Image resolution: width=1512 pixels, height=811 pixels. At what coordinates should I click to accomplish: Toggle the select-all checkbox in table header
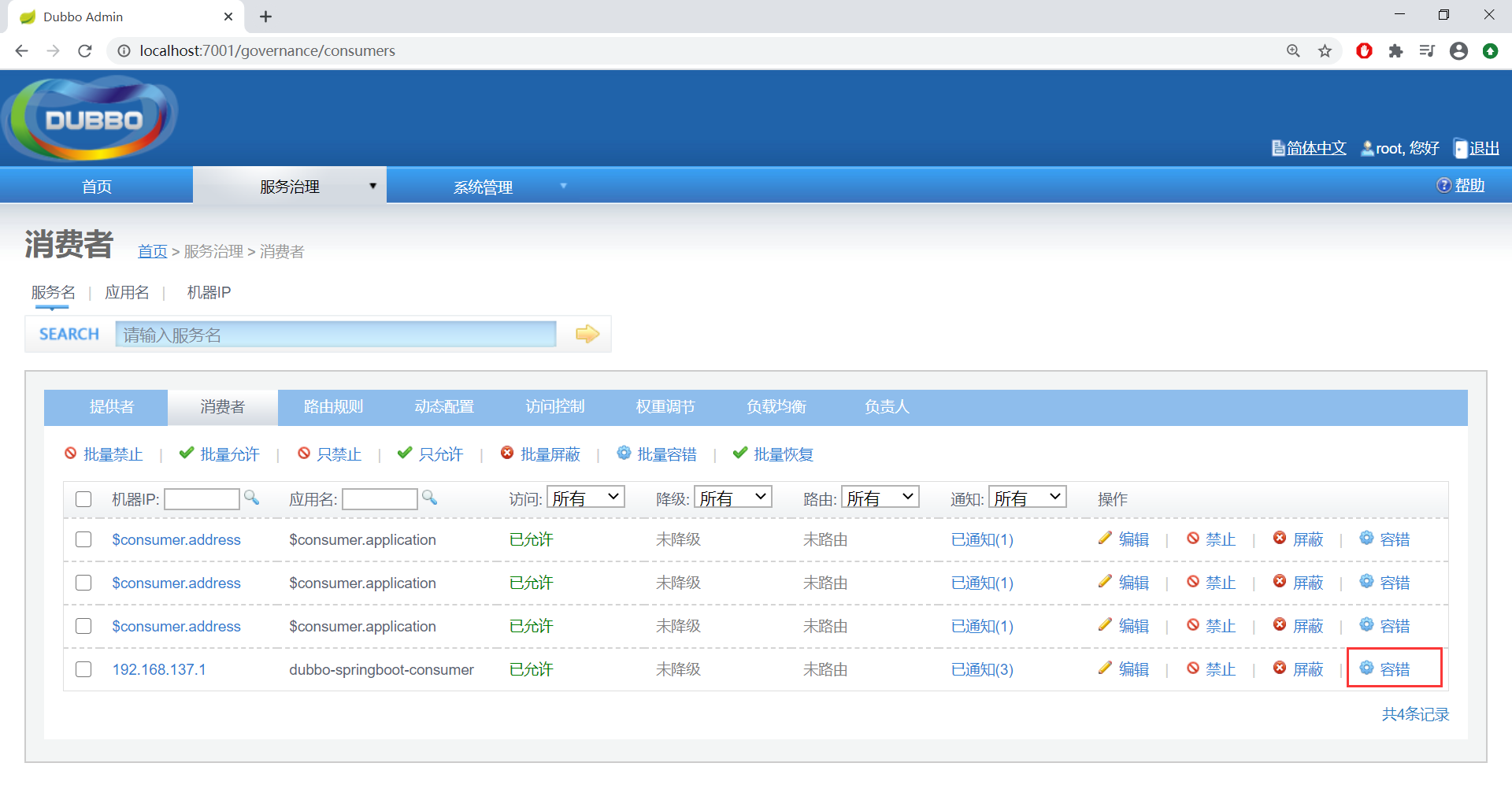(x=83, y=499)
